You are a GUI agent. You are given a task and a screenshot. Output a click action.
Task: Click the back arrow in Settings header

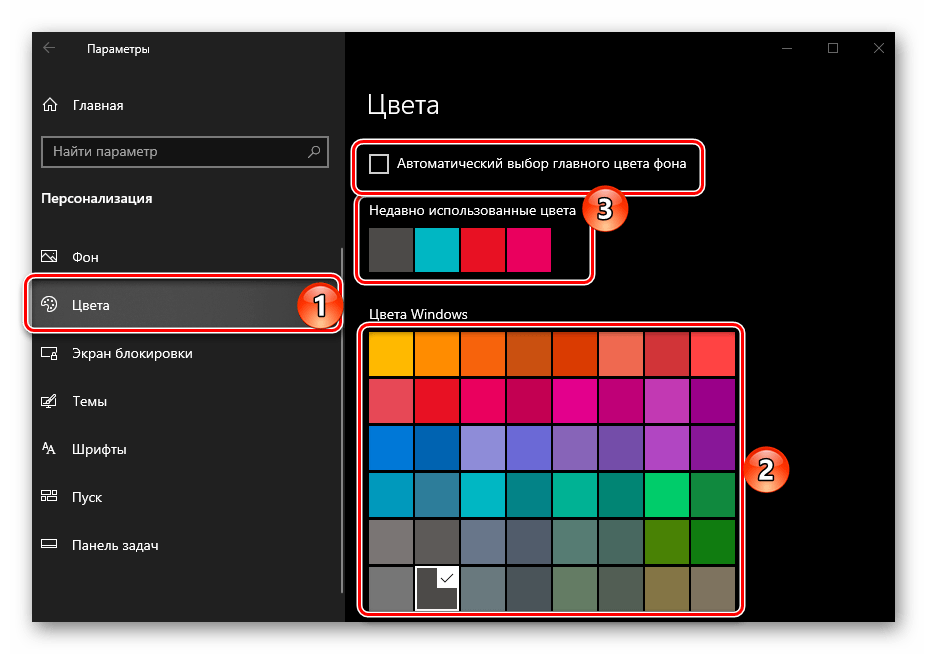pos(49,48)
